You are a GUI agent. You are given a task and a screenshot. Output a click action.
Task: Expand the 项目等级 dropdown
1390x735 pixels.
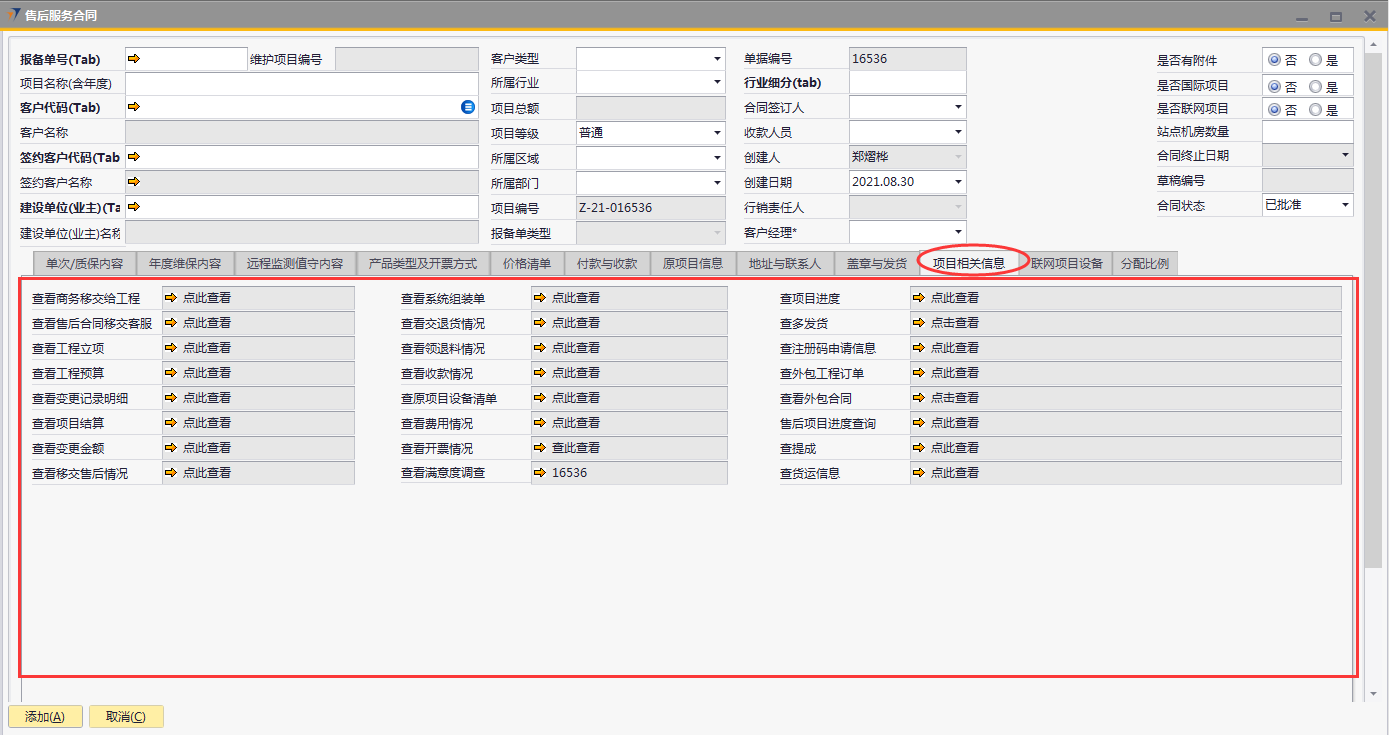(717, 133)
